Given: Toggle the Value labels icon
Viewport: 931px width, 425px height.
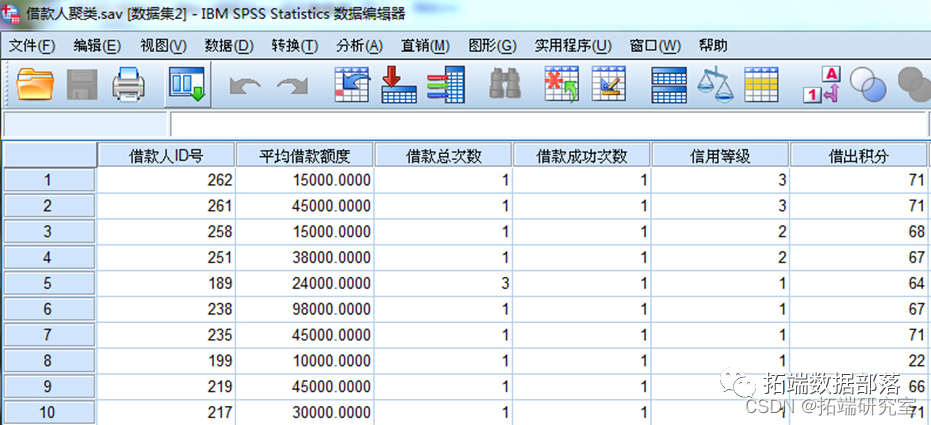Looking at the screenshot, I should pos(822,84).
